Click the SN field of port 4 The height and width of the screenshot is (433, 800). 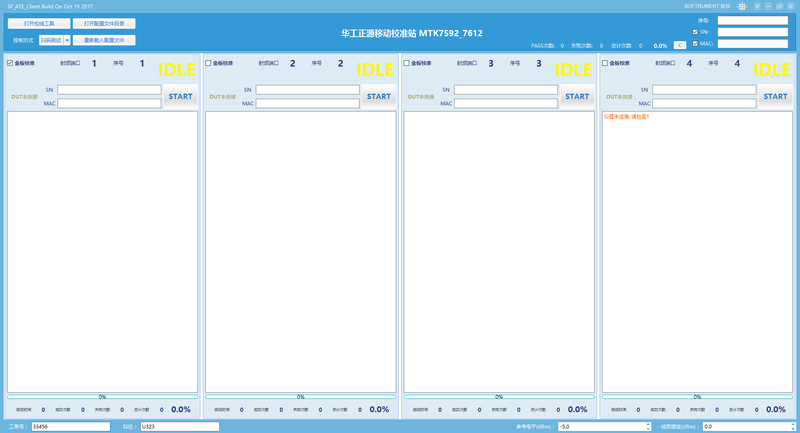[704, 90]
